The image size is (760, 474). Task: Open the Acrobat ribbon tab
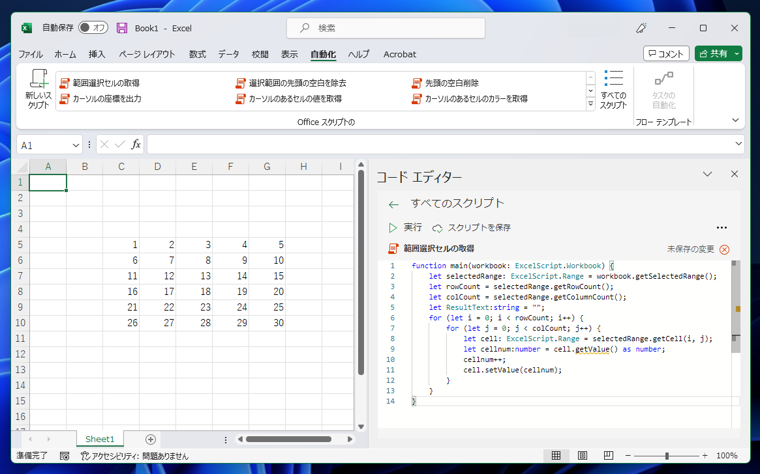[399, 54]
